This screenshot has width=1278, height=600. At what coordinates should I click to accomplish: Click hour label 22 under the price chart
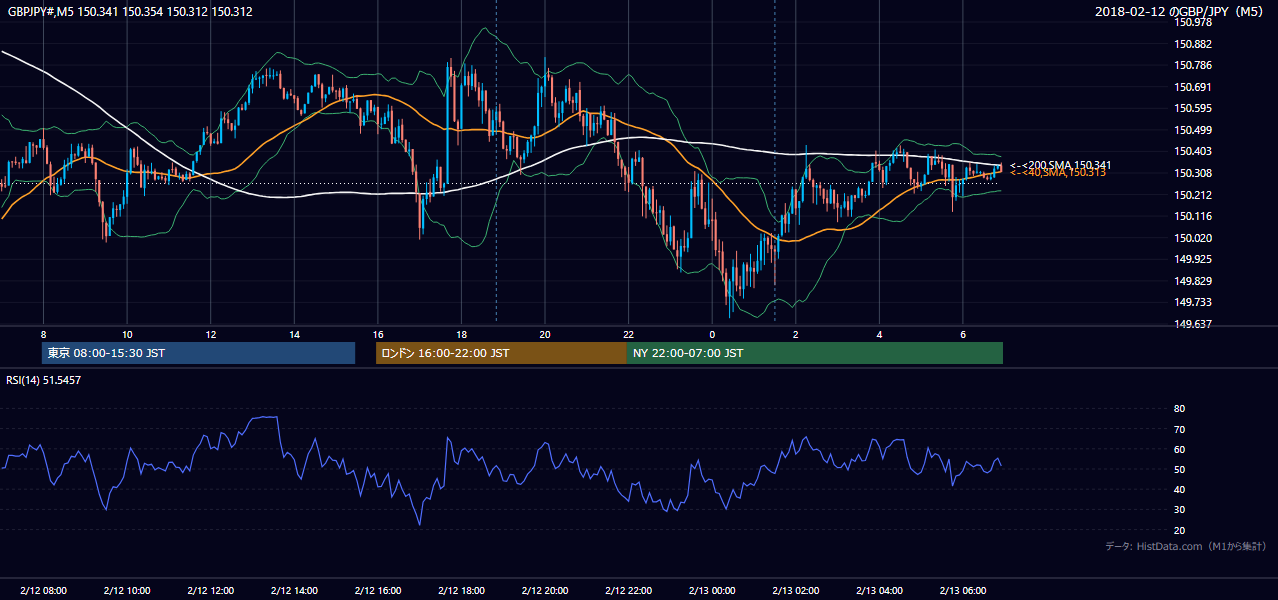tap(629, 334)
